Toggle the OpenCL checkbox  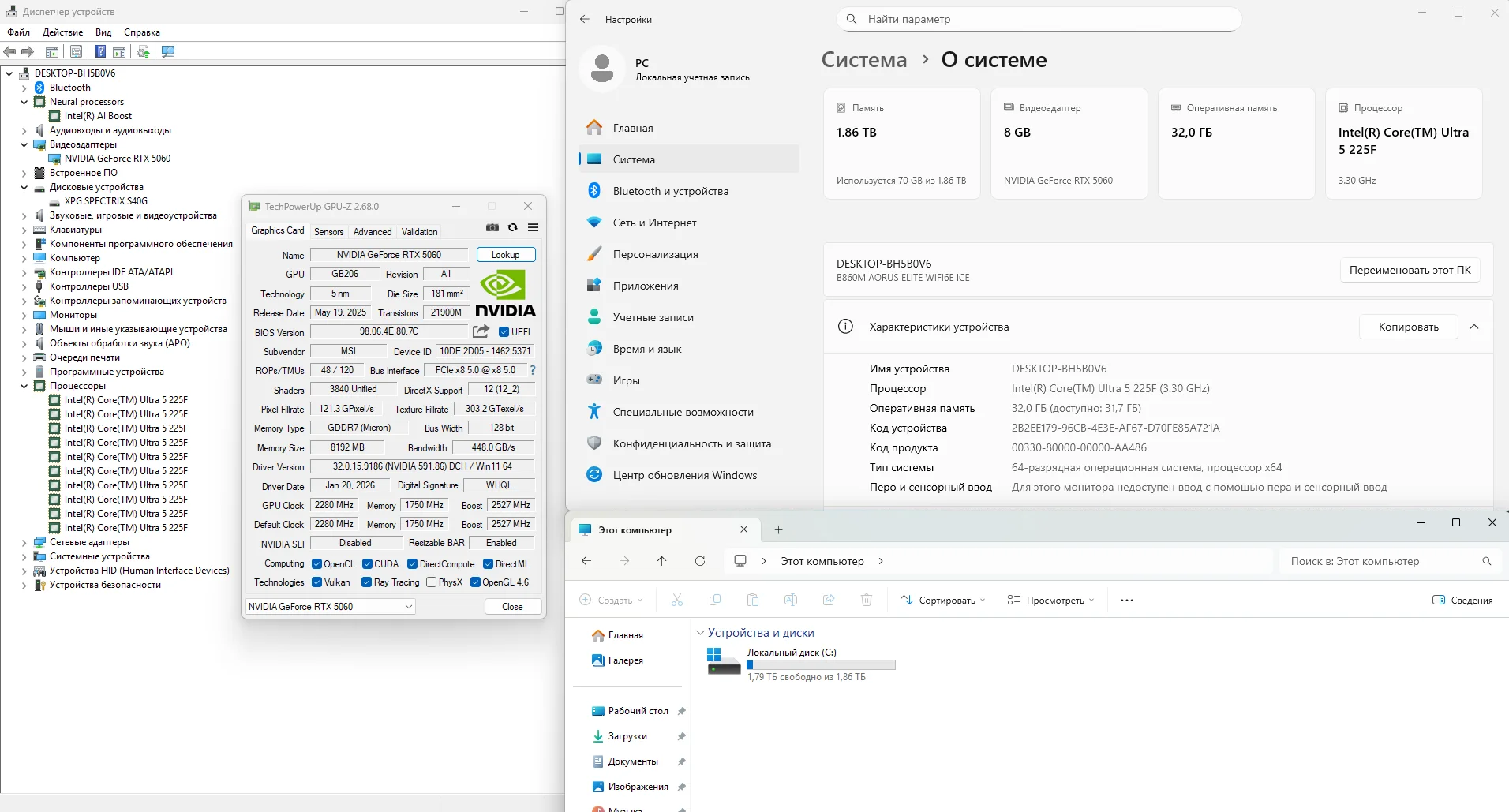click(317, 564)
